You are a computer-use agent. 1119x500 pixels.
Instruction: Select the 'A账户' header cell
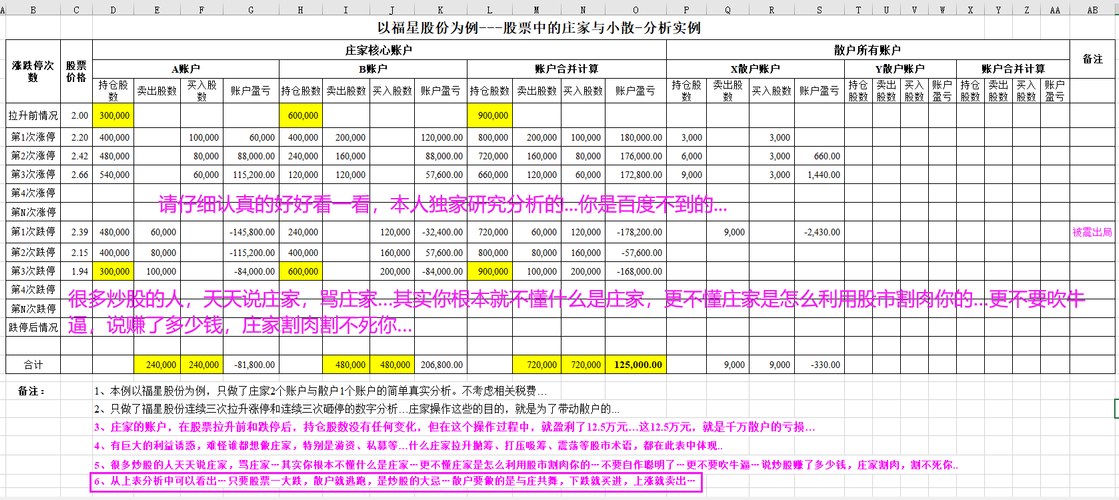[x=186, y=69]
